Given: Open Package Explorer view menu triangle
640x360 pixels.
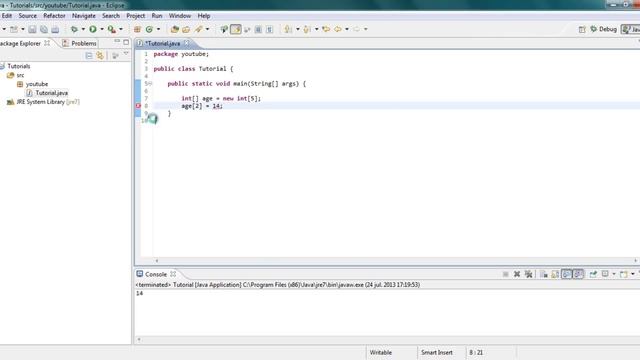Looking at the screenshot, I should 126,54.
